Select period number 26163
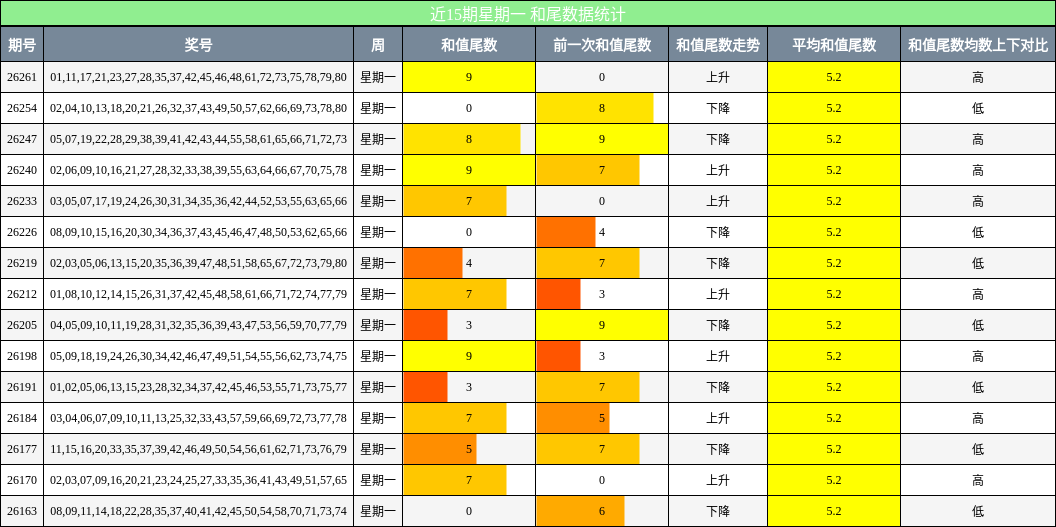Viewport: 1056px width, 527px height. point(22,511)
